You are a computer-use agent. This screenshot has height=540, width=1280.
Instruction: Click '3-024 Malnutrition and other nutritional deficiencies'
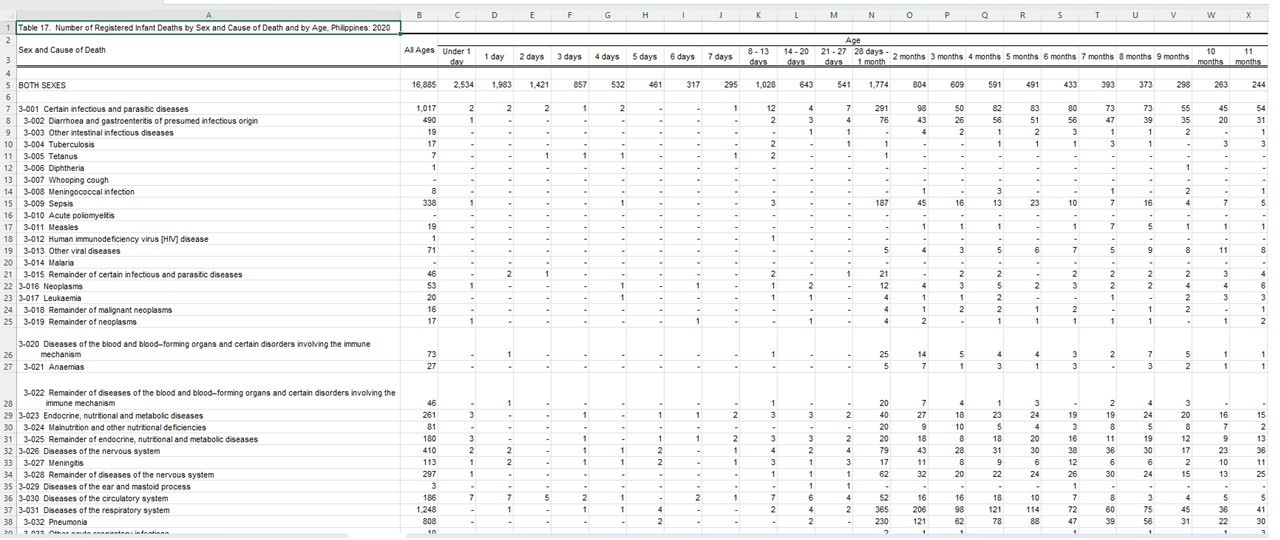click(x=115, y=427)
